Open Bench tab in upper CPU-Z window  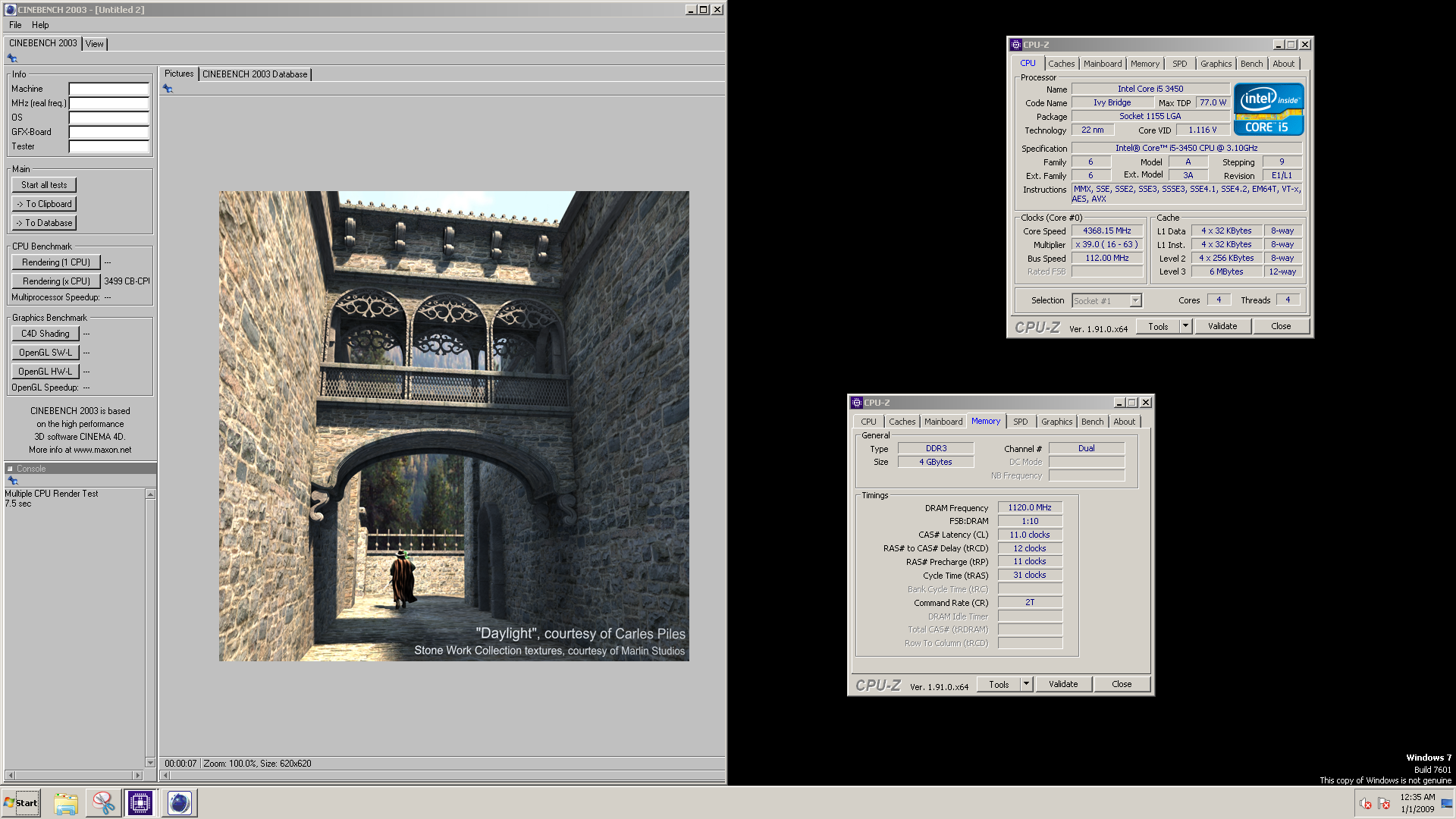pos(1252,64)
